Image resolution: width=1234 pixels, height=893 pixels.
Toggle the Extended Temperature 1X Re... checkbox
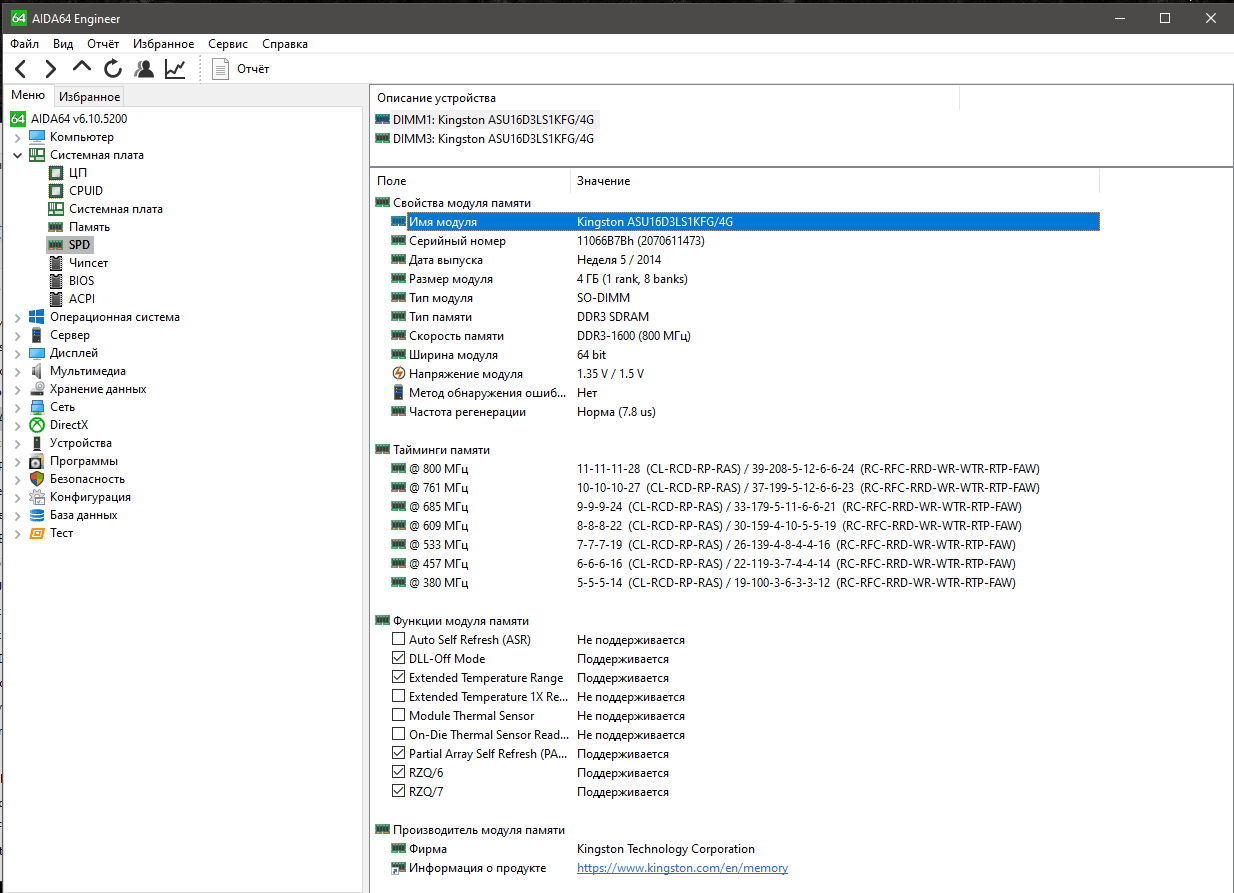[x=399, y=696]
